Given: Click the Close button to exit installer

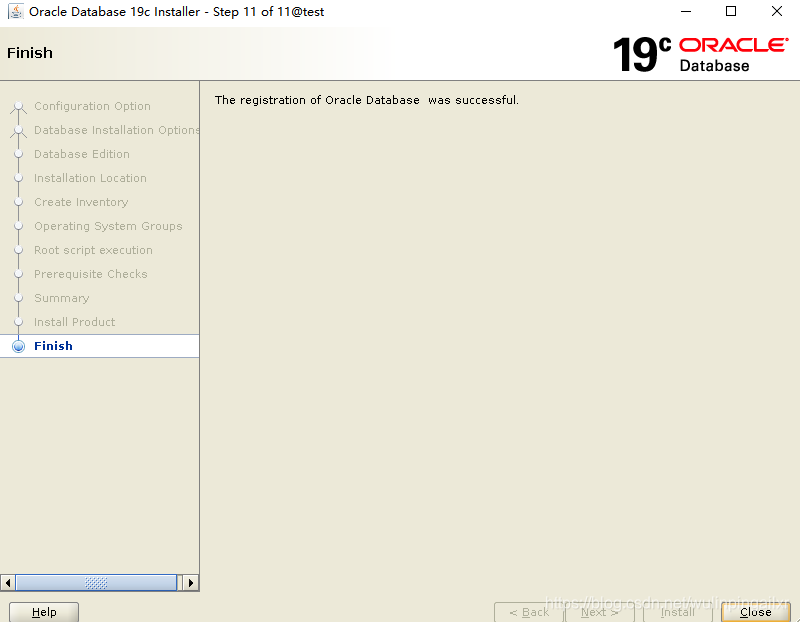Looking at the screenshot, I should [x=756, y=612].
